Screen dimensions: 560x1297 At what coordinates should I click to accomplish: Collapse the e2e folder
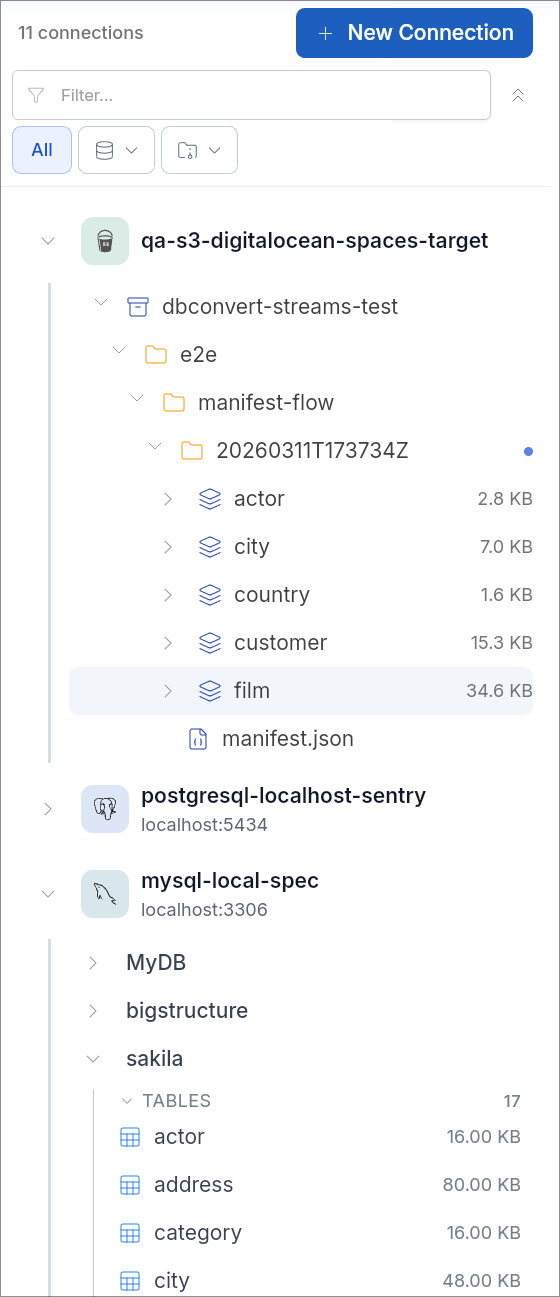pyautogui.click(x=119, y=350)
